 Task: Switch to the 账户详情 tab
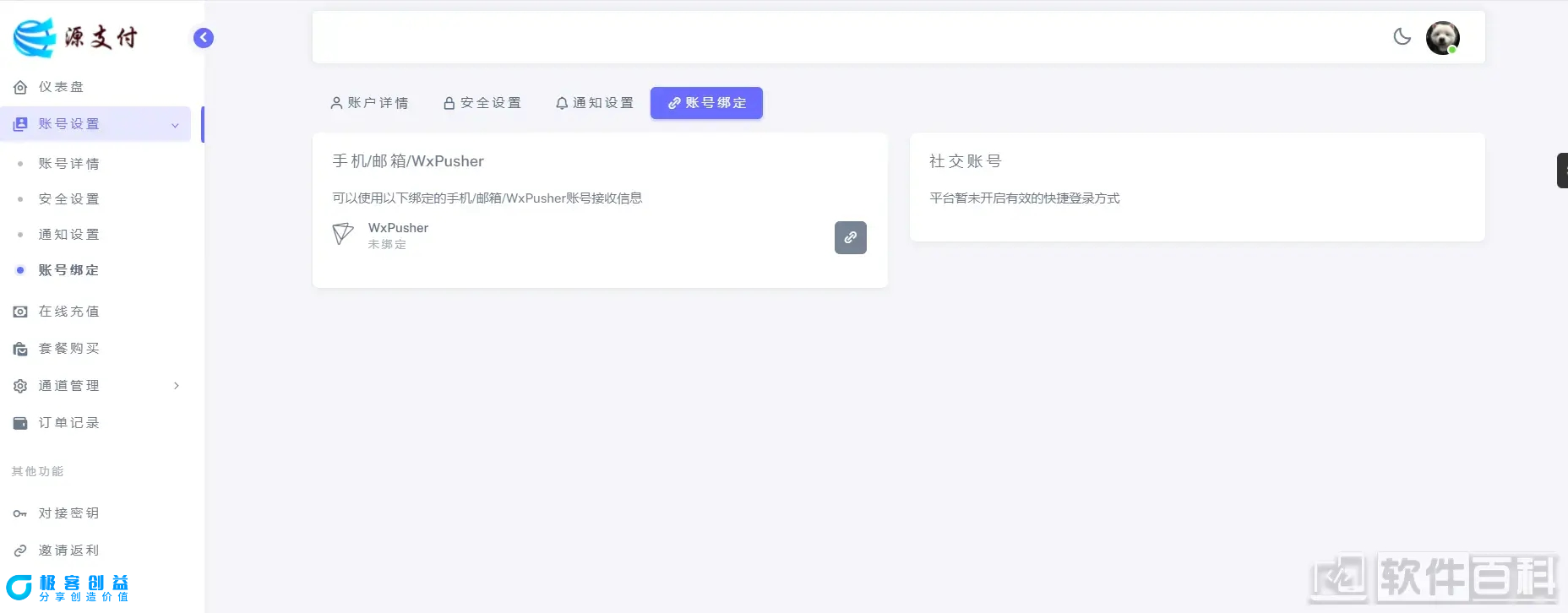pyautogui.click(x=369, y=103)
